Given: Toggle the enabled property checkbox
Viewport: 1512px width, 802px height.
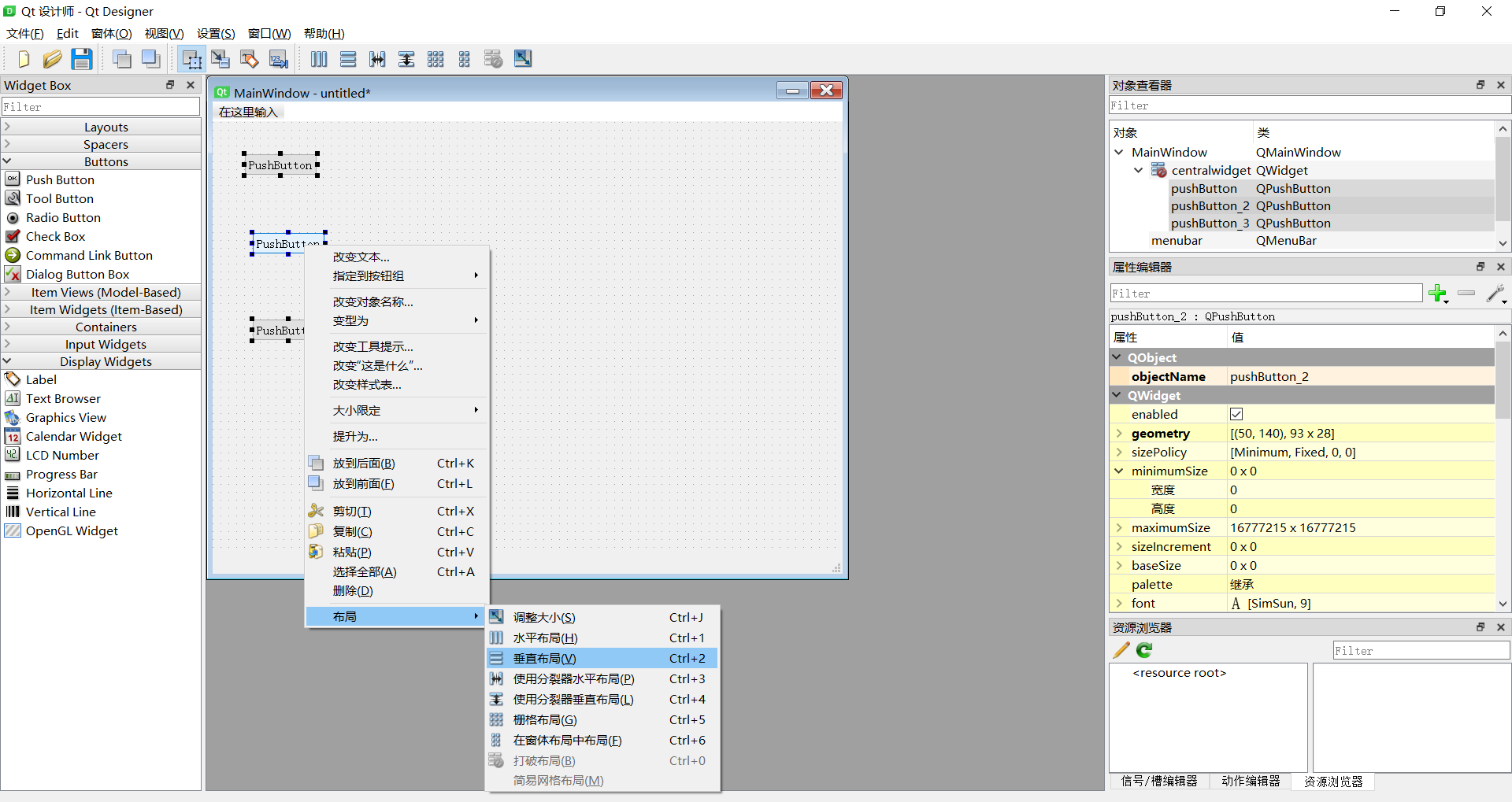Looking at the screenshot, I should [1236, 414].
